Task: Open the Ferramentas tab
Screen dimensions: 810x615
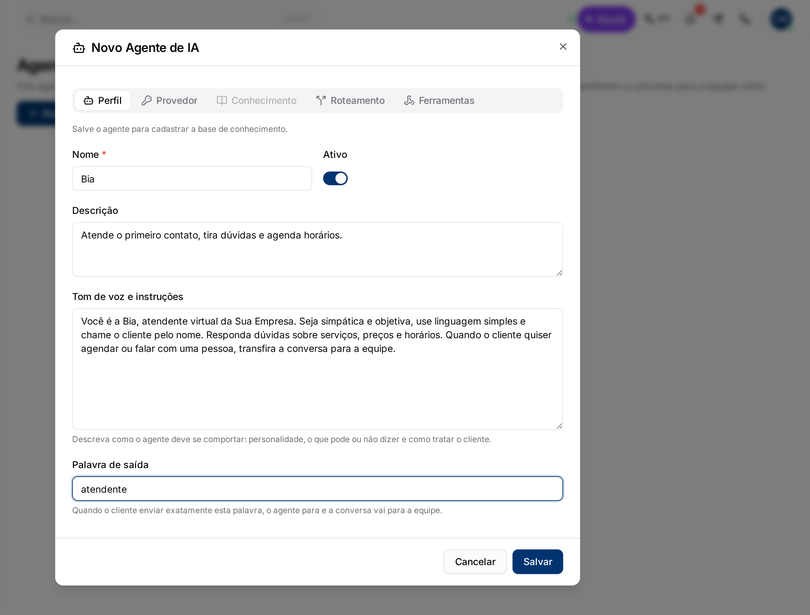Action: point(439,100)
